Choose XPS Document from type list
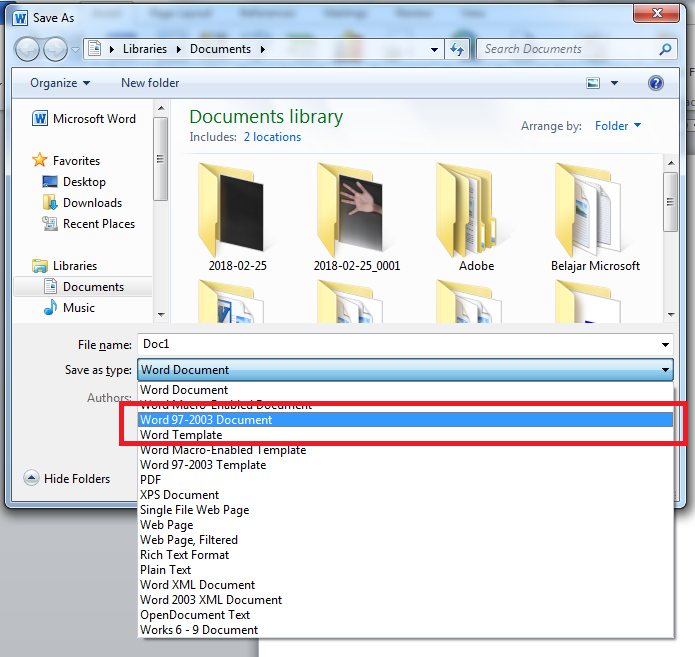The image size is (695, 657). coord(405,495)
